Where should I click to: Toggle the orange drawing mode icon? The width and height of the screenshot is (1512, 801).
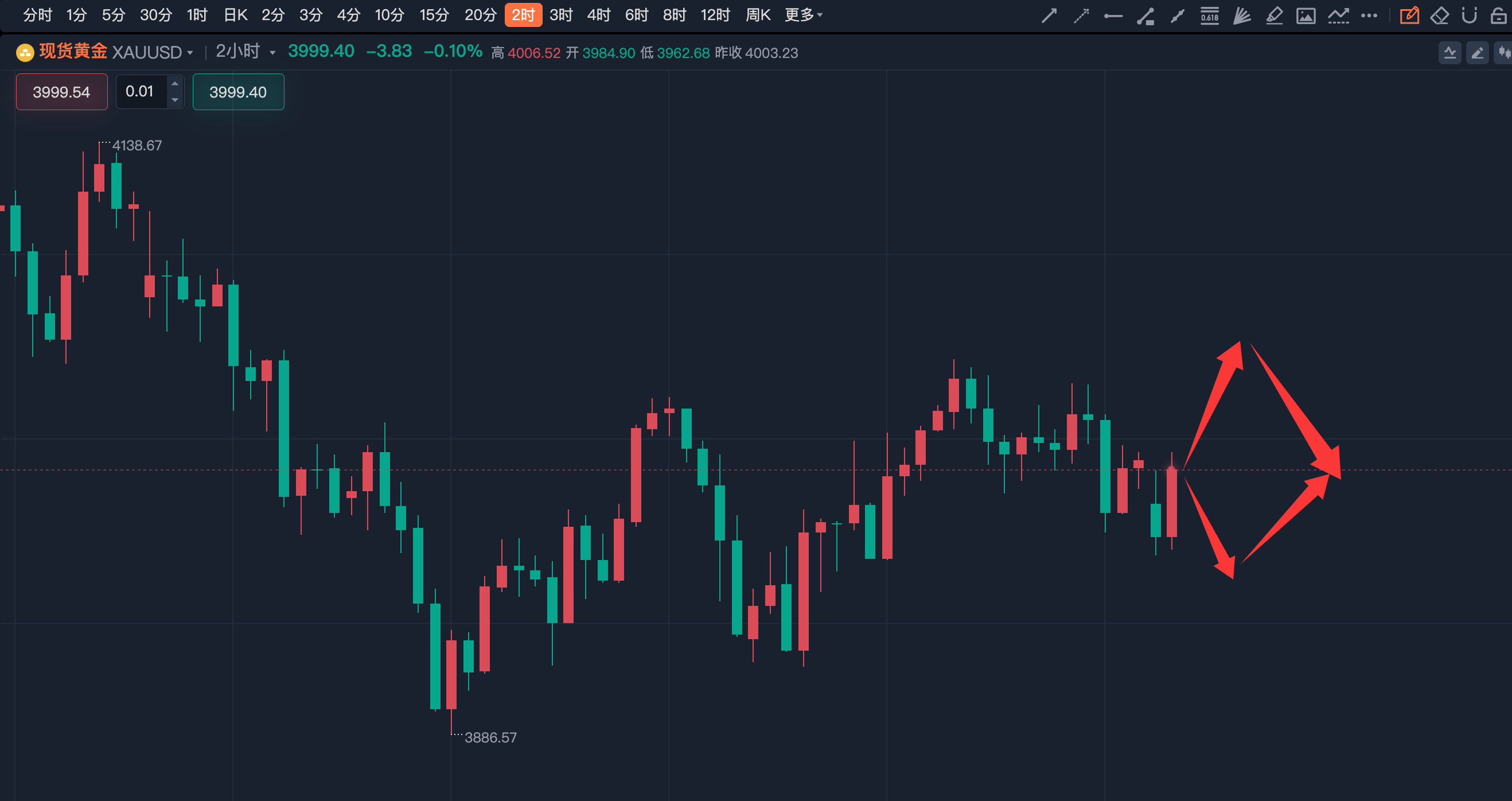[x=1409, y=15]
